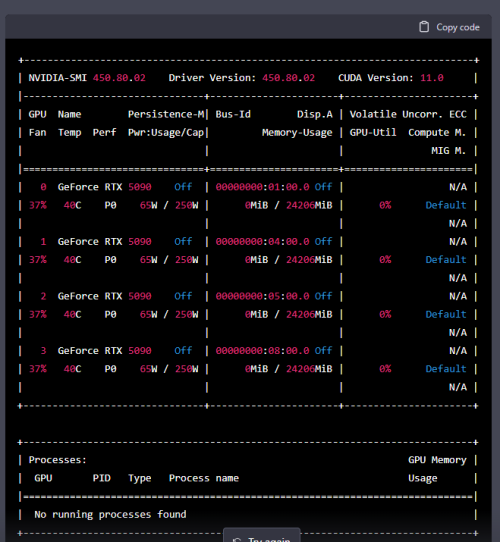Image resolution: width=500 pixels, height=542 pixels.
Task: Click the bus ID 00000000:04:00.0 of GPU 1
Action: click(x=262, y=242)
